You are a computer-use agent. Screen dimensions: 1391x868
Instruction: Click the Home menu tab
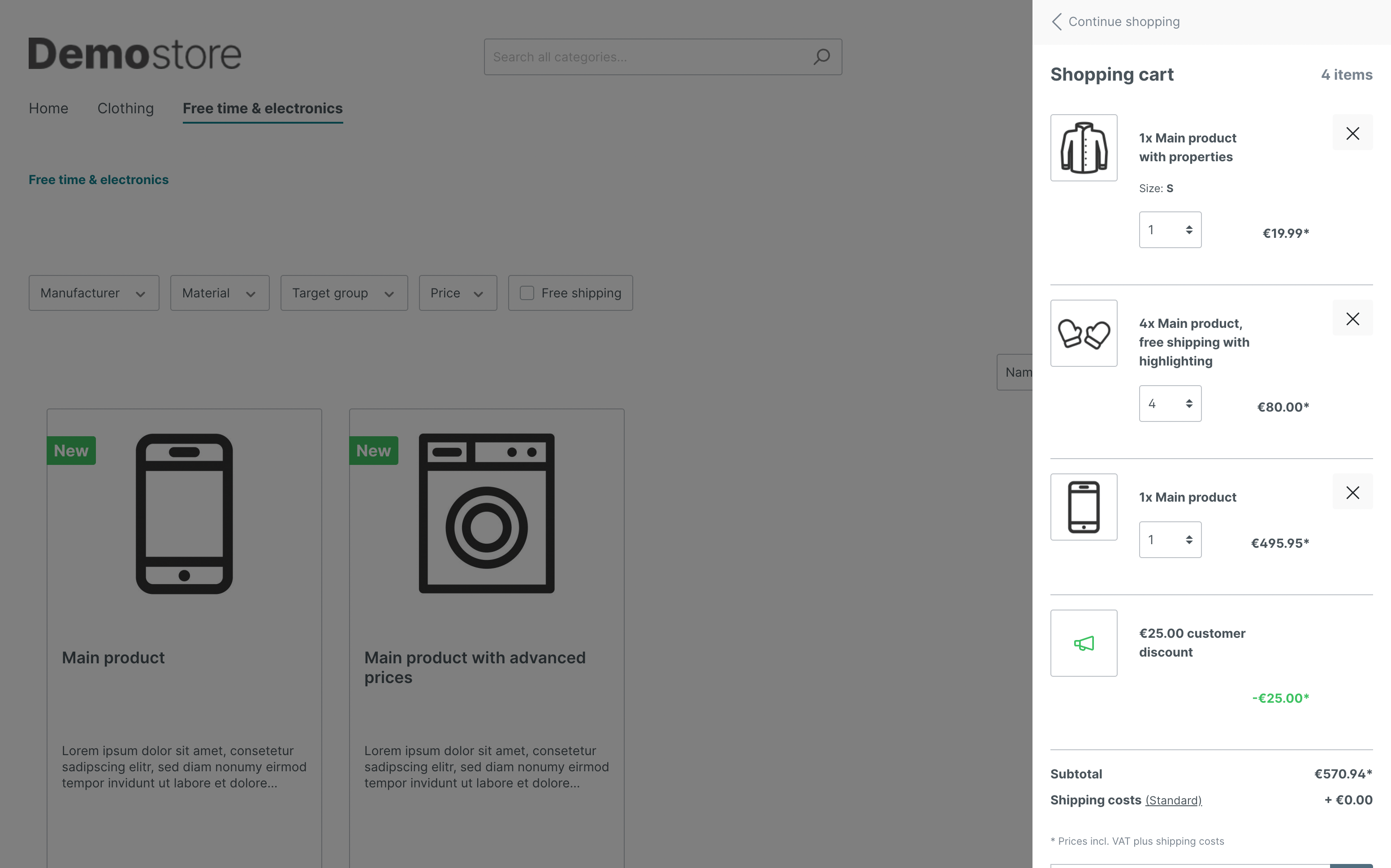tap(48, 108)
